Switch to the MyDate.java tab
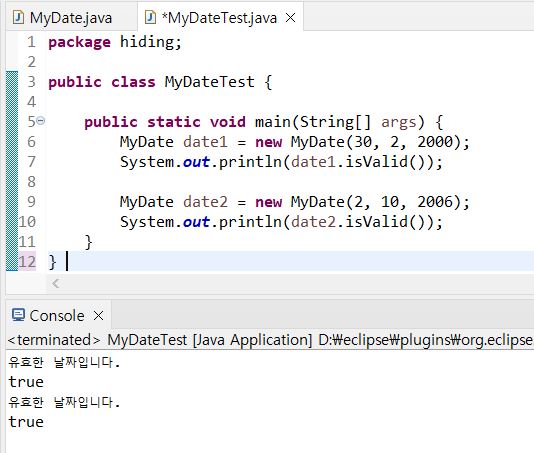The height and width of the screenshot is (453, 534). pos(71,18)
